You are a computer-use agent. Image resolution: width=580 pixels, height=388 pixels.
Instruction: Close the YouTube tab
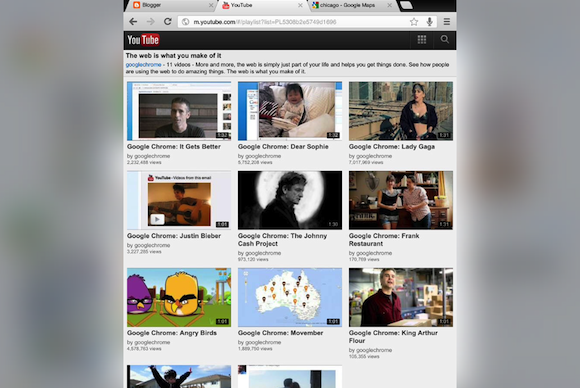[300, 5]
